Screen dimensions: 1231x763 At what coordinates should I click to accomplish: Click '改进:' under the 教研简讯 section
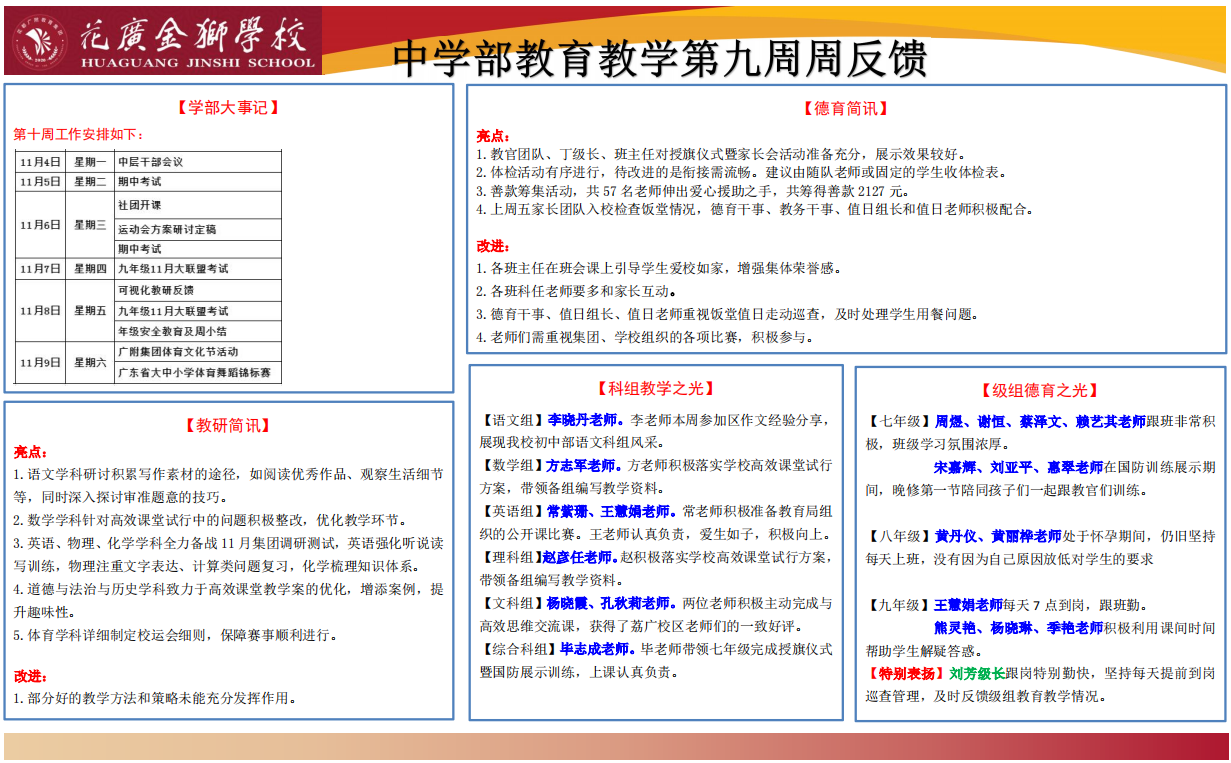(x=31, y=677)
